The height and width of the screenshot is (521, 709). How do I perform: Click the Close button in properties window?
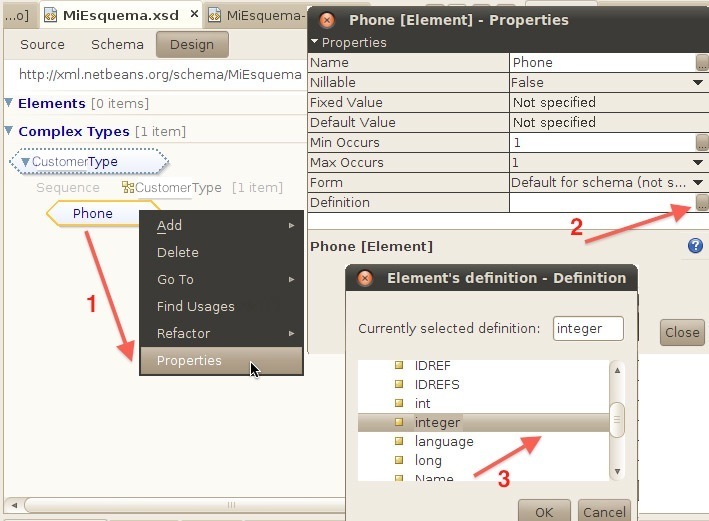[682, 333]
